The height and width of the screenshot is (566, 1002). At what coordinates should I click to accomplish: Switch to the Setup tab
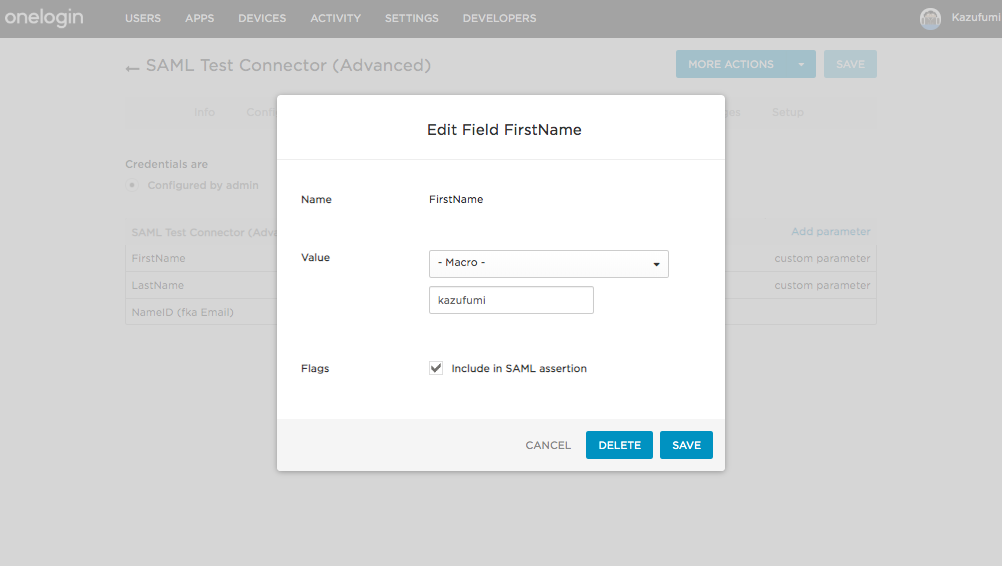point(787,112)
